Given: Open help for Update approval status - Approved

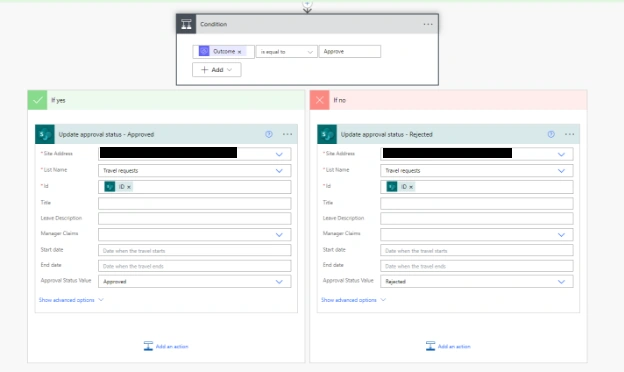Looking at the screenshot, I should 269,134.
